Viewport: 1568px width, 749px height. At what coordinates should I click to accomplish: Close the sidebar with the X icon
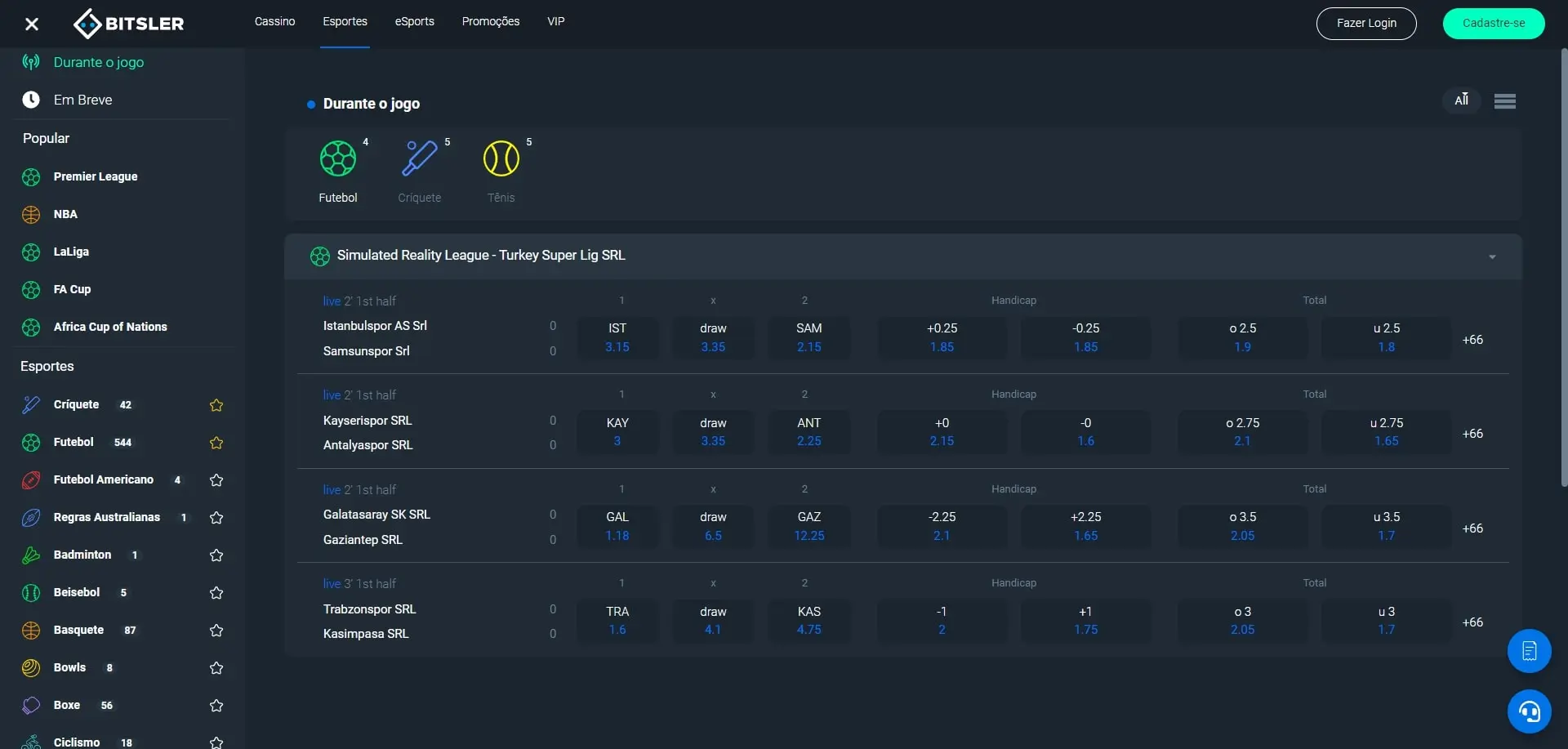32,24
